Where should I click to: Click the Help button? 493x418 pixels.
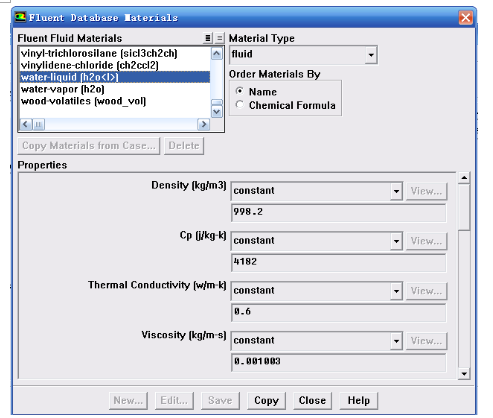[x=358, y=400]
